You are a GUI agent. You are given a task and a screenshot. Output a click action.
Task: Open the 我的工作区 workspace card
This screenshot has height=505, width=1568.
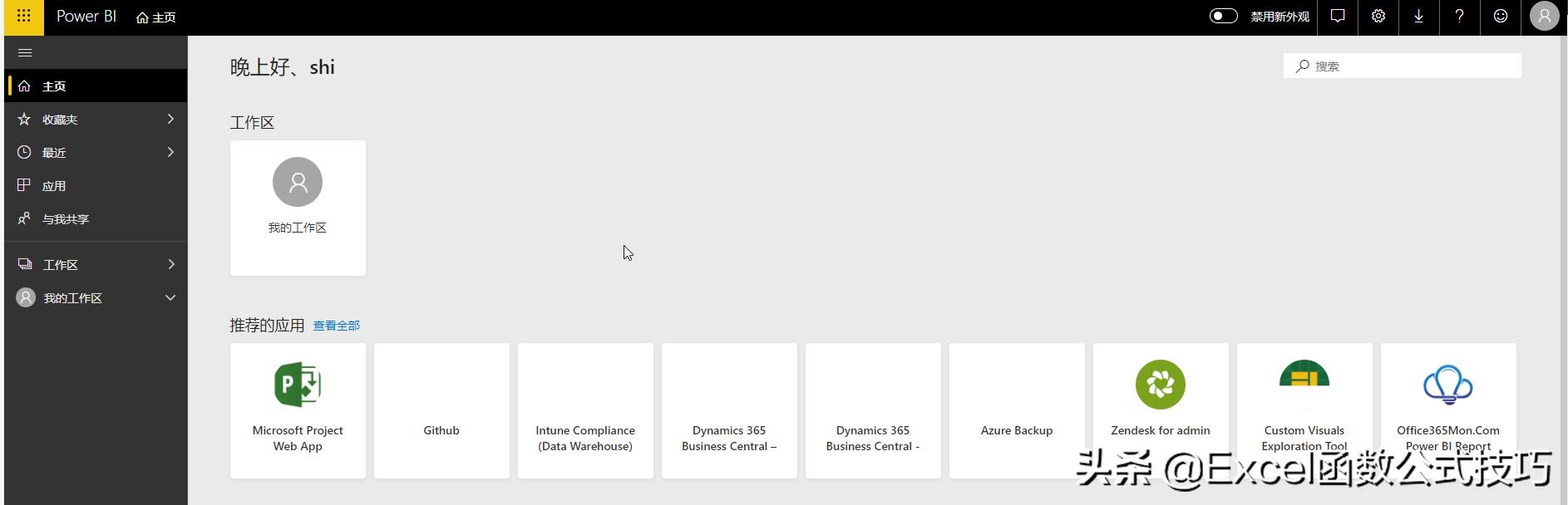pyautogui.click(x=298, y=208)
